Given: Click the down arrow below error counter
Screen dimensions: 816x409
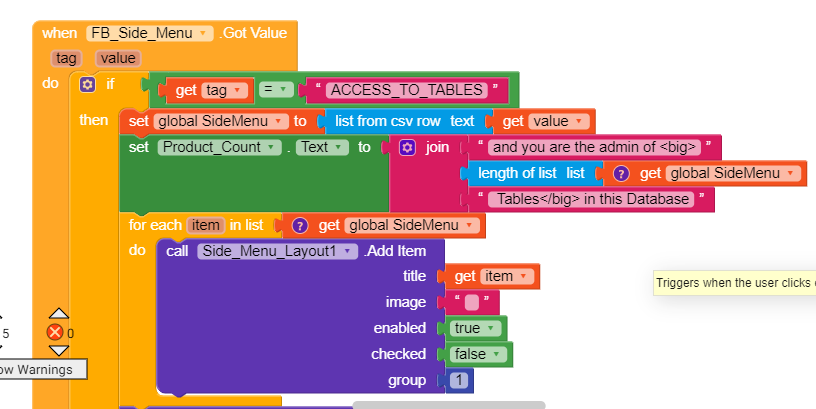Looking at the screenshot, I should 59,350.
